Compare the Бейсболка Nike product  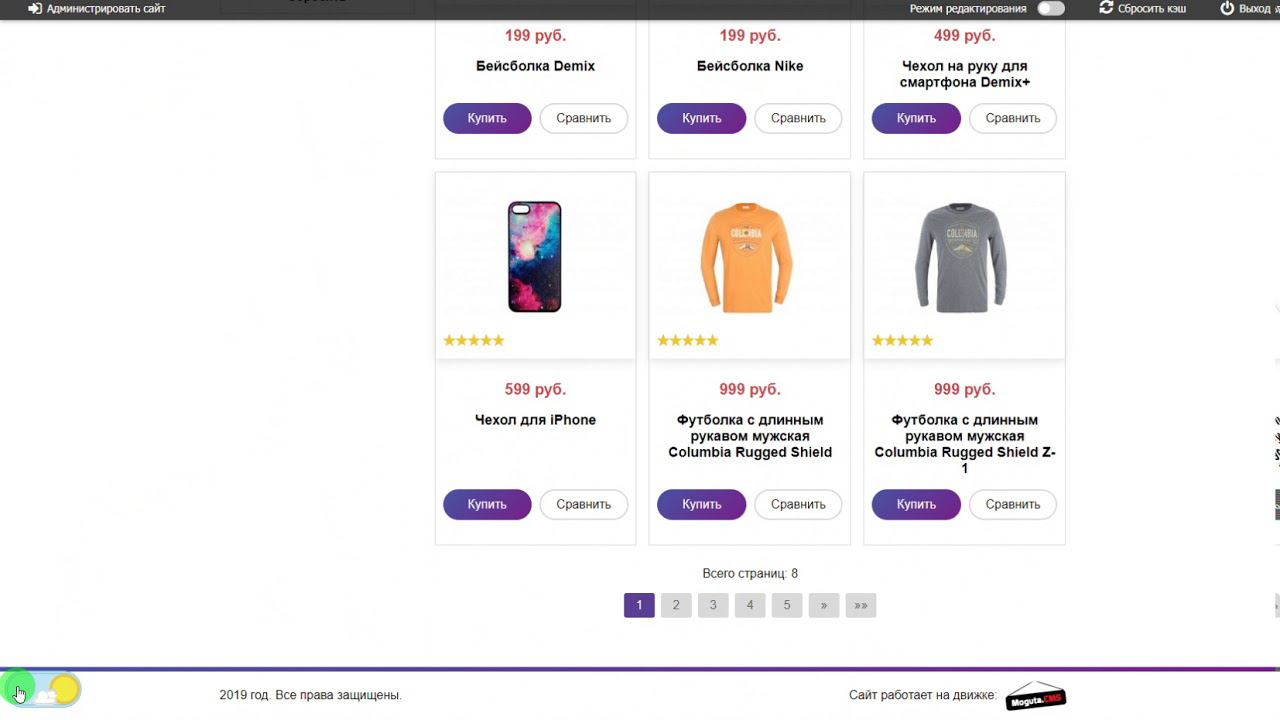click(798, 118)
